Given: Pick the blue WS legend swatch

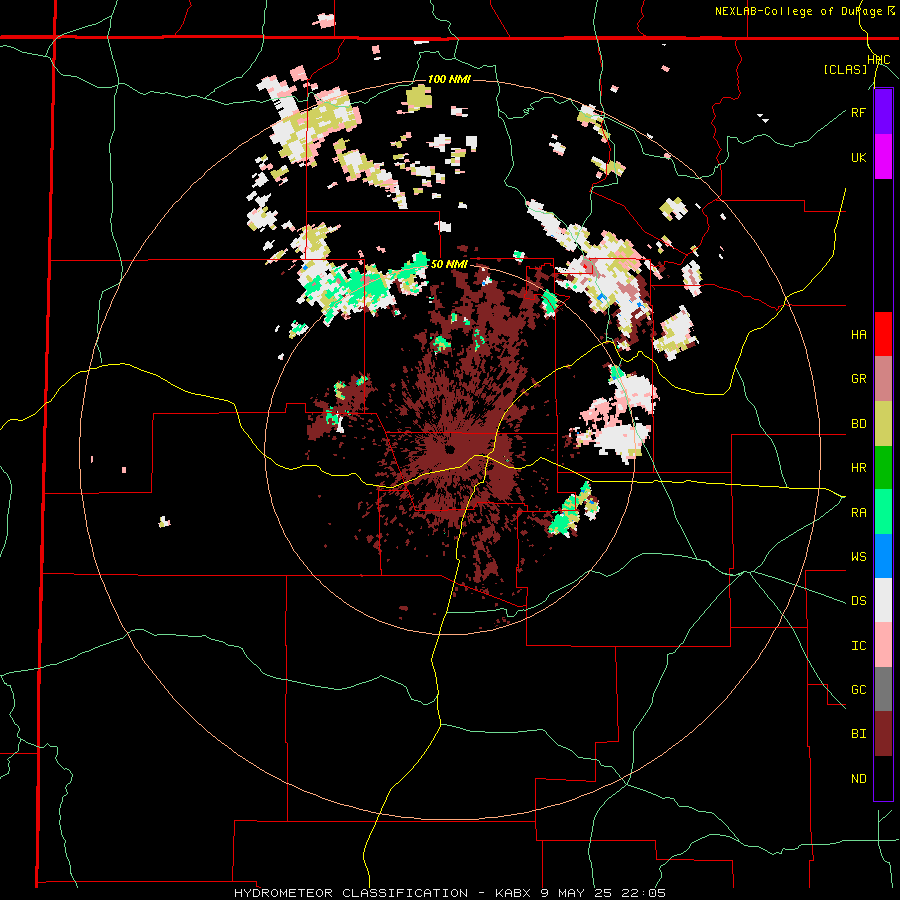Looking at the screenshot, I should point(883,556).
